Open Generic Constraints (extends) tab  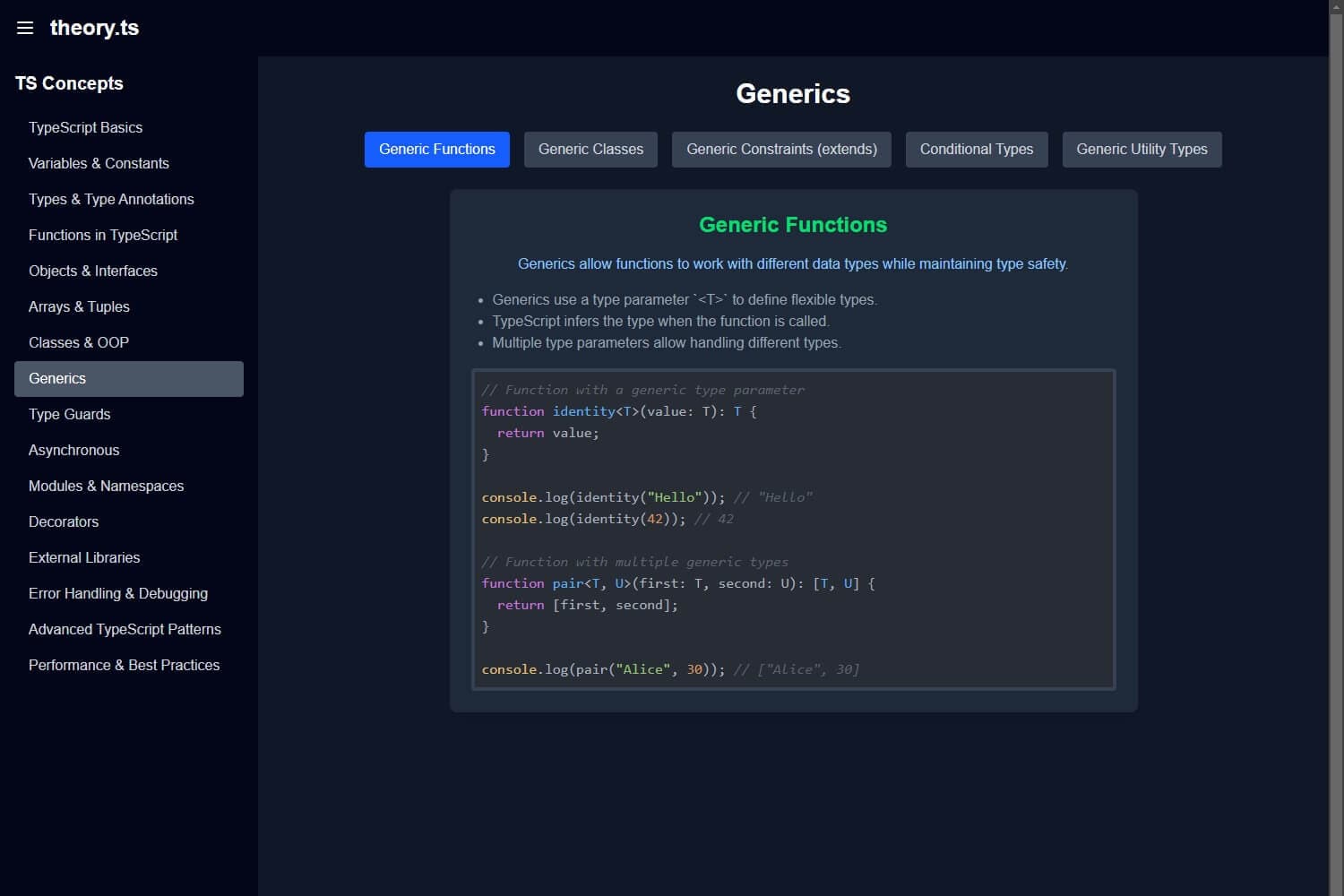tap(781, 150)
